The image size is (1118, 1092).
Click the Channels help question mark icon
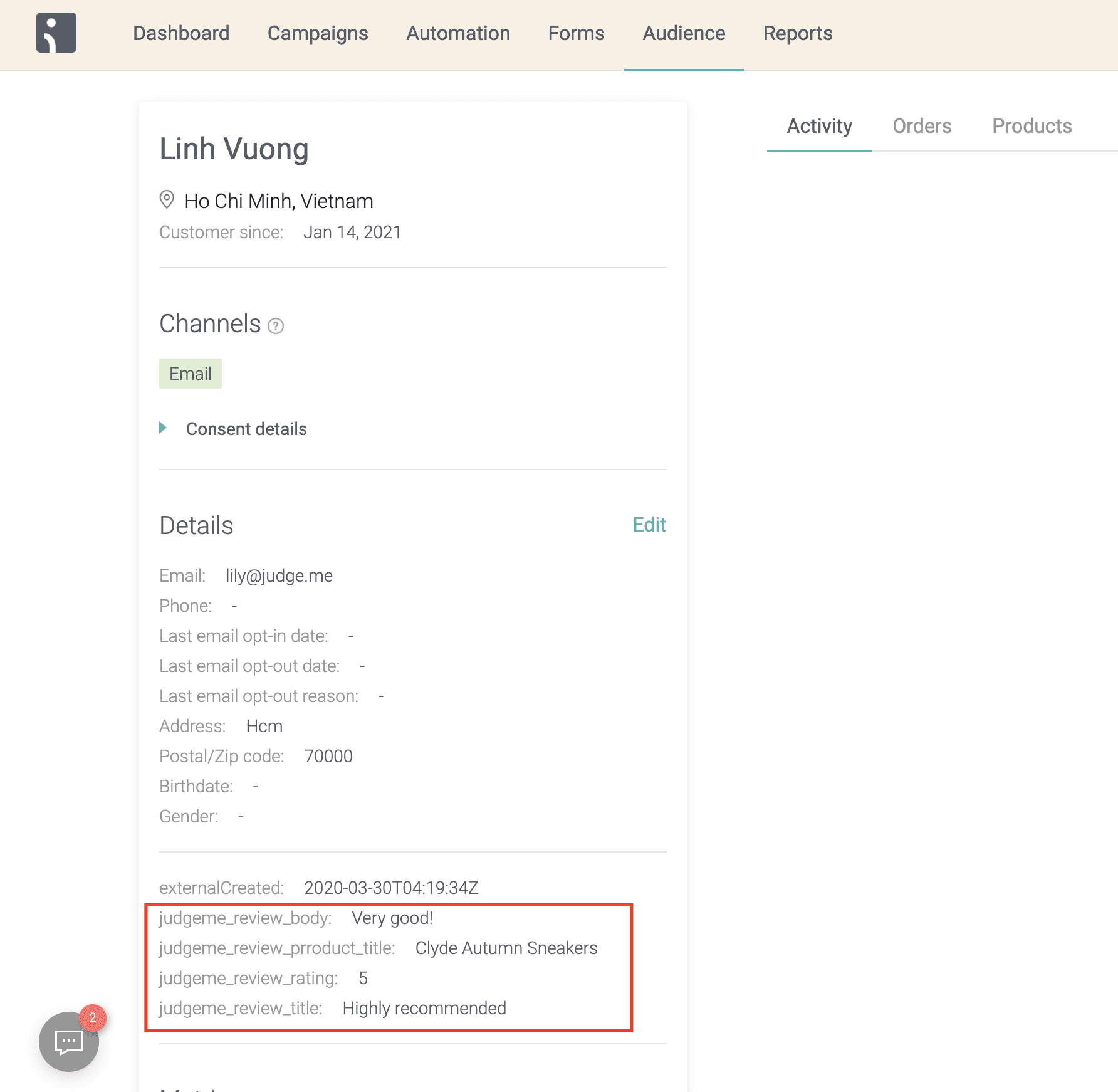(x=276, y=326)
